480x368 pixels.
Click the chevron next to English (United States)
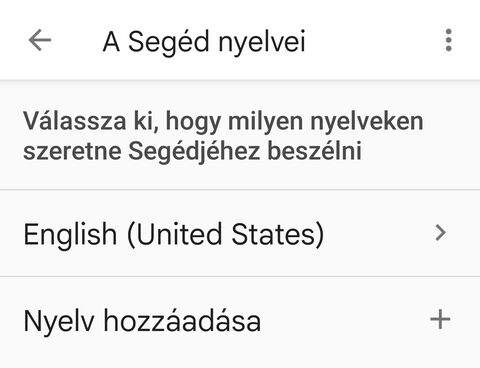pyautogui.click(x=441, y=233)
